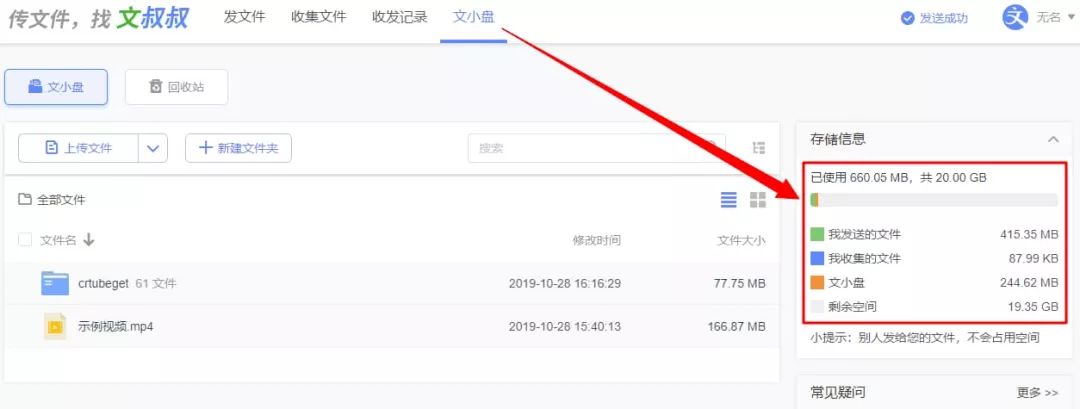The height and width of the screenshot is (409, 1080).
Task: Click 已使用 660.05 MB text
Action: 860,178
